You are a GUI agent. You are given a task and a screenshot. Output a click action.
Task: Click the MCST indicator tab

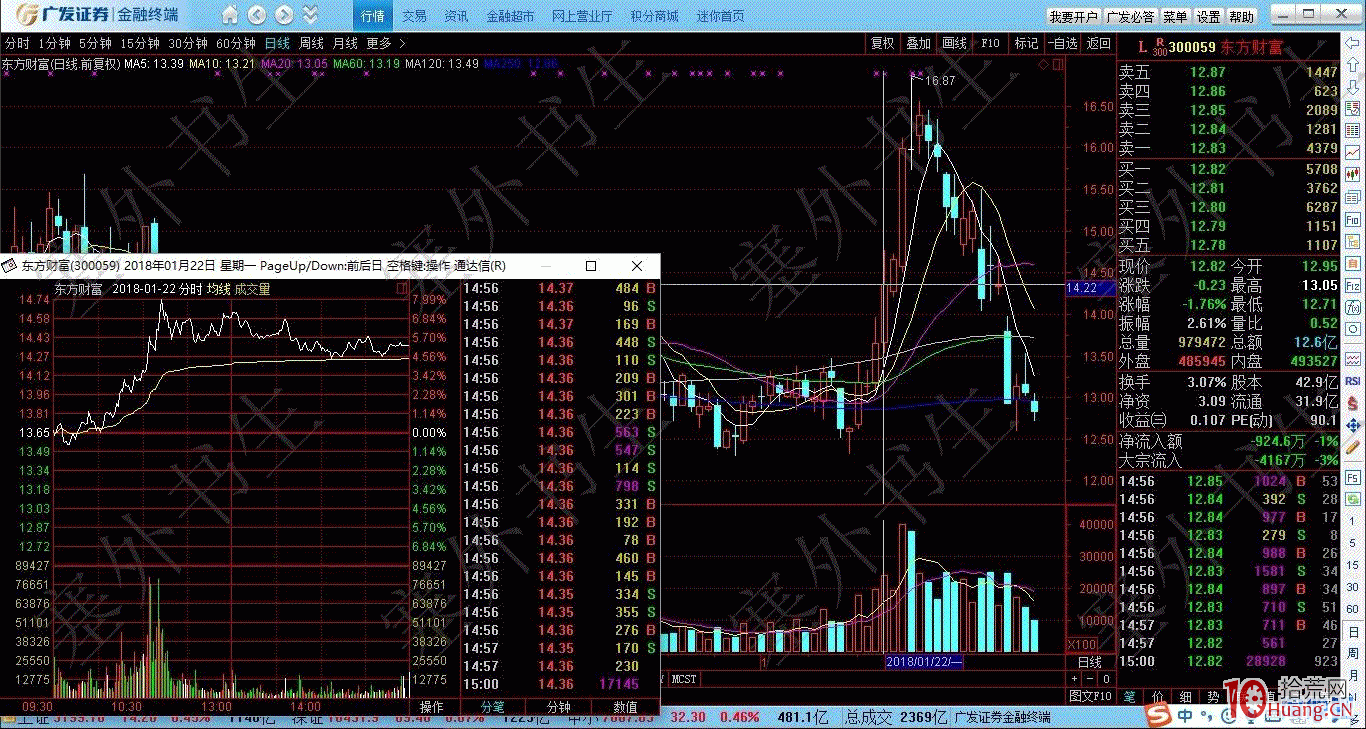685,678
